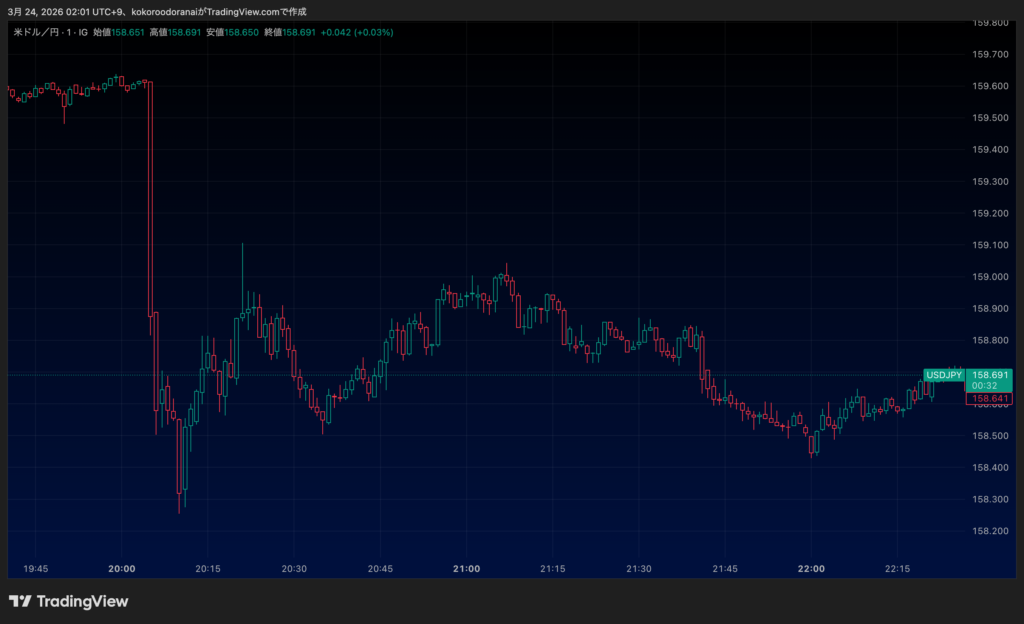Click the 高値 high value in legend
Viewport: 1024px width, 624px height.
(184, 32)
